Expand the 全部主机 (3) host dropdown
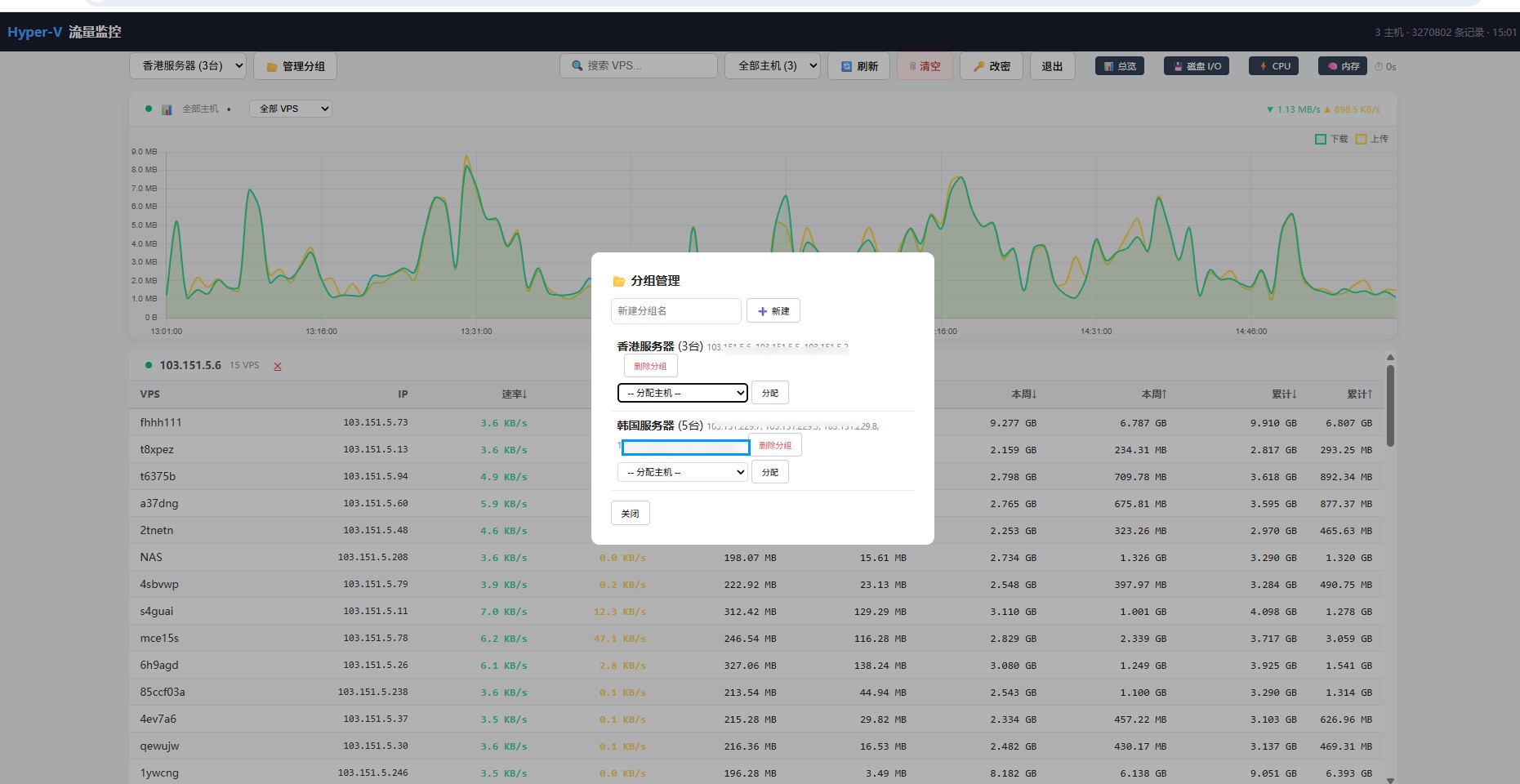1520x784 pixels. (x=772, y=65)
